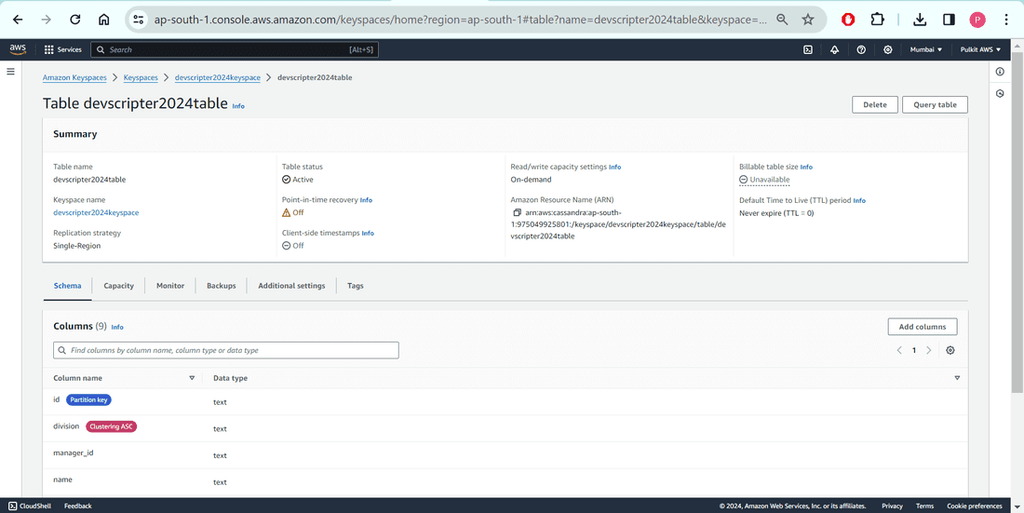Switch to the Backups tab
Image resolution: width=1024 pixels, height=513 pixels.
point(221,286)
